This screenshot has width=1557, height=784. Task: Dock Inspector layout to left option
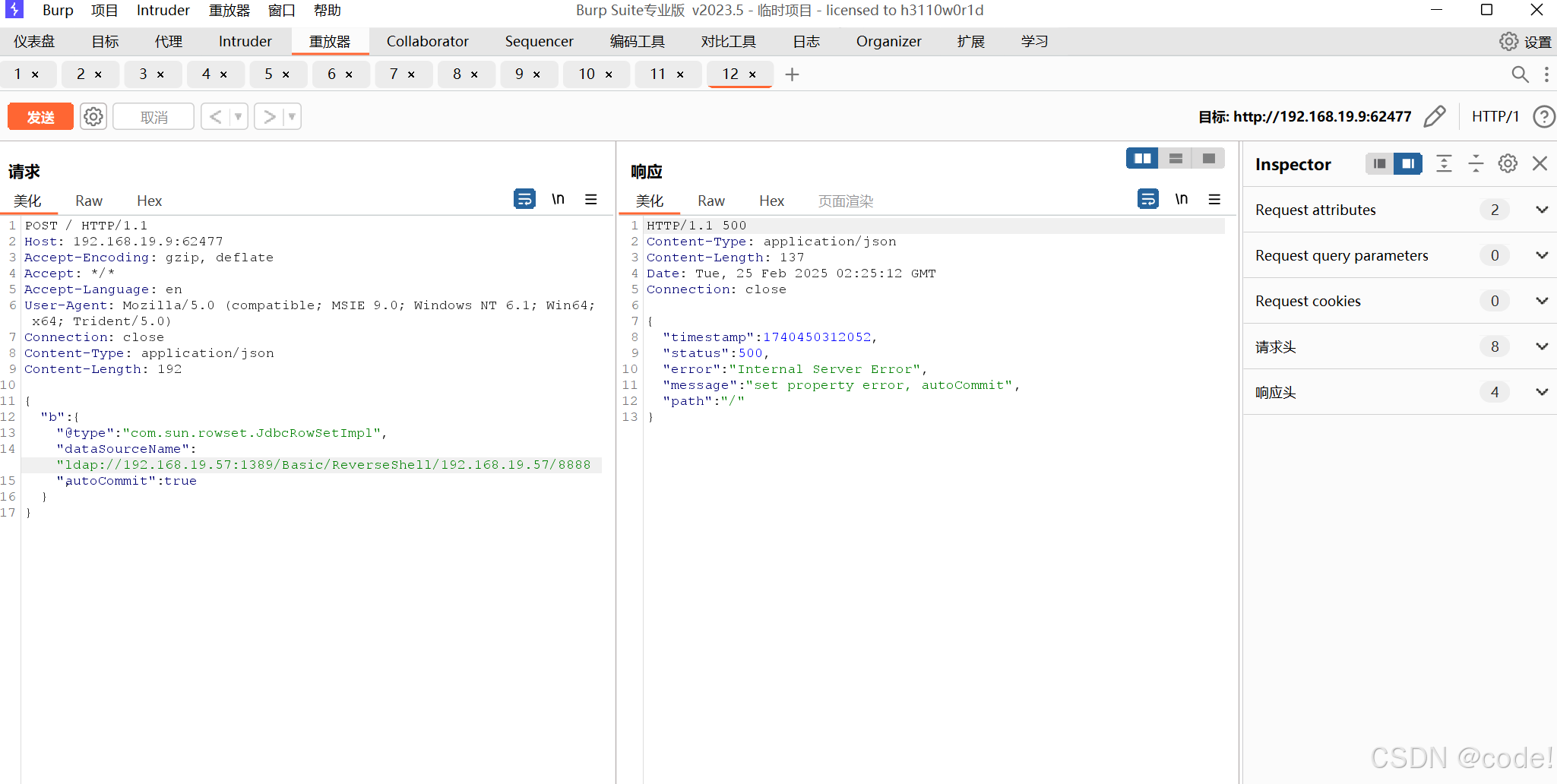(1379, 163)
